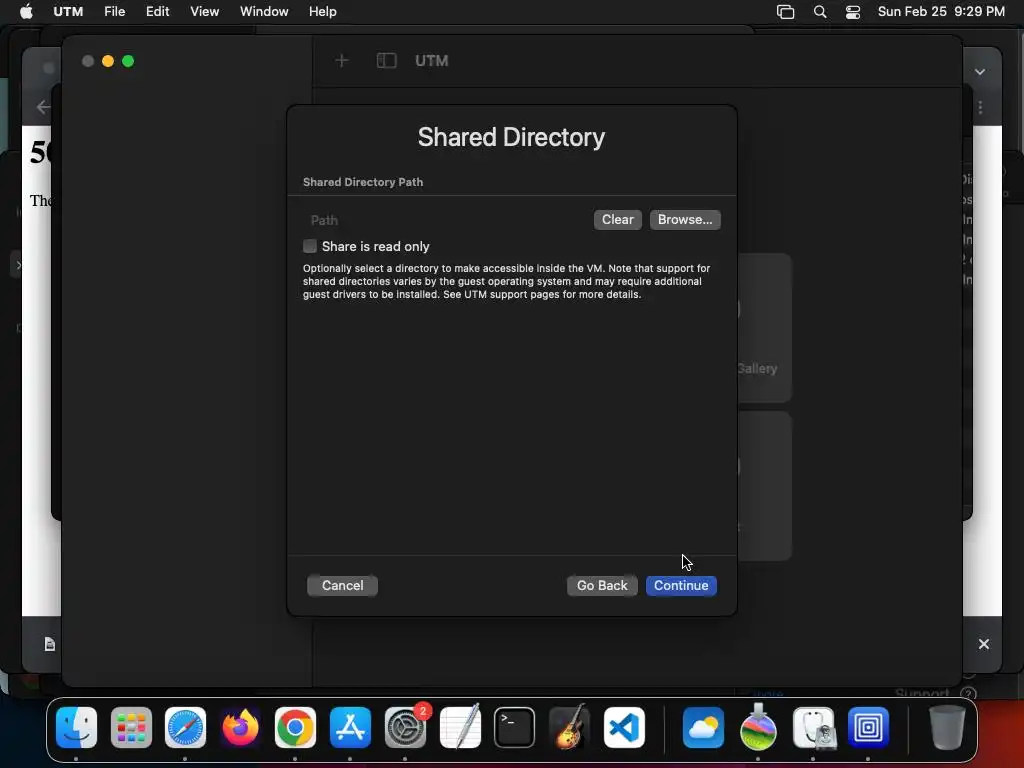Open Visual Studio Code from the dock
The height and width of the screenshot is (768, 1024).
click(624, 727)
